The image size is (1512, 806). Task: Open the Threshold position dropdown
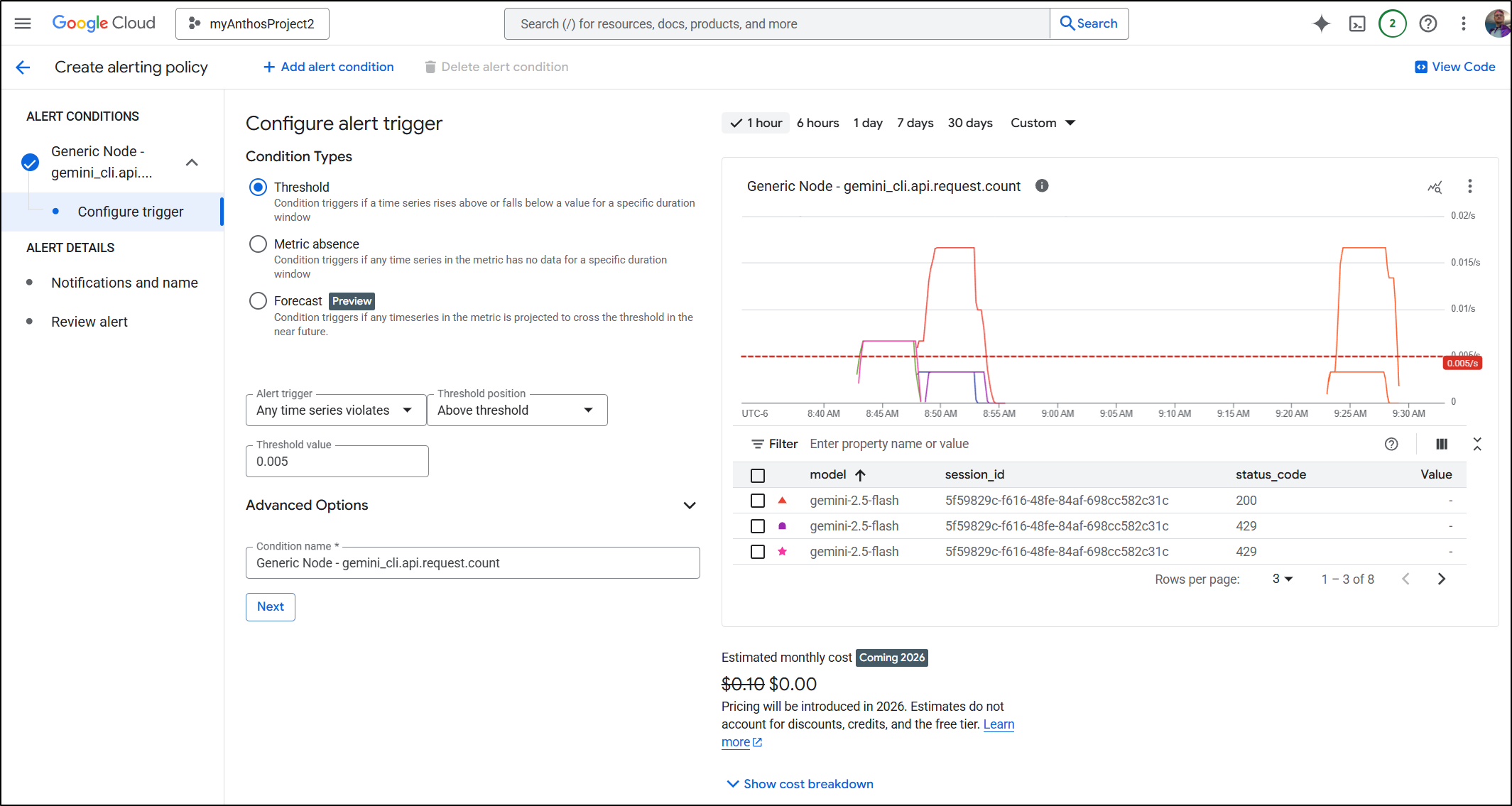coord(516,410)
